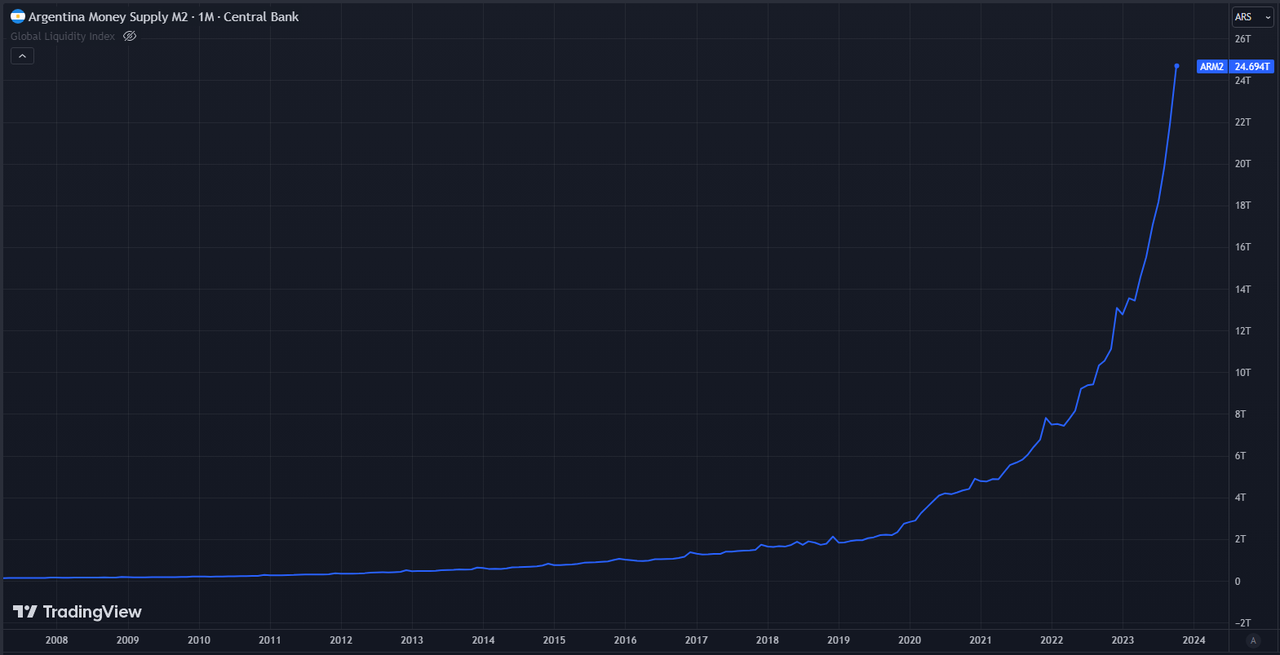The image size is (1280, 655).
Task: Click the ARM2 symbol label on the price axis
Action: tap(1212, 67)
